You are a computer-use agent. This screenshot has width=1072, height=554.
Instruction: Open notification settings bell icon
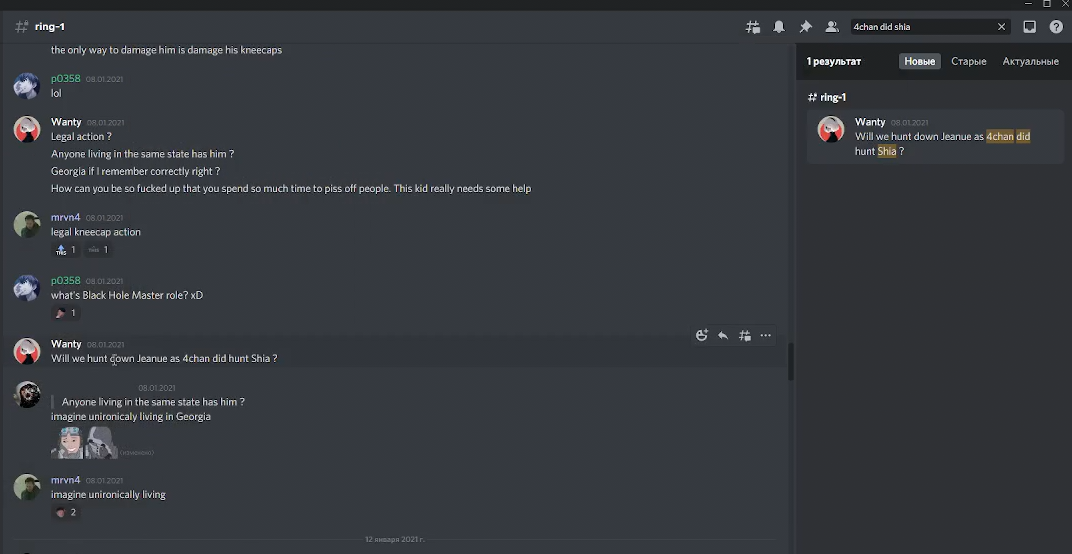coord(779,27)
